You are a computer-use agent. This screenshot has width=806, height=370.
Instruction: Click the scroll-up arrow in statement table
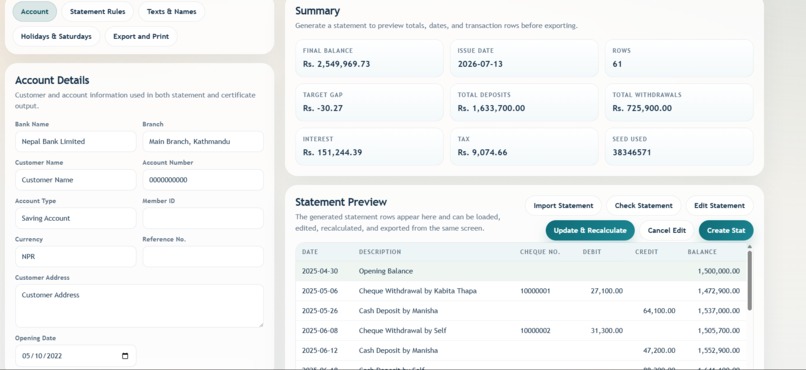click(x=749, y=247)
